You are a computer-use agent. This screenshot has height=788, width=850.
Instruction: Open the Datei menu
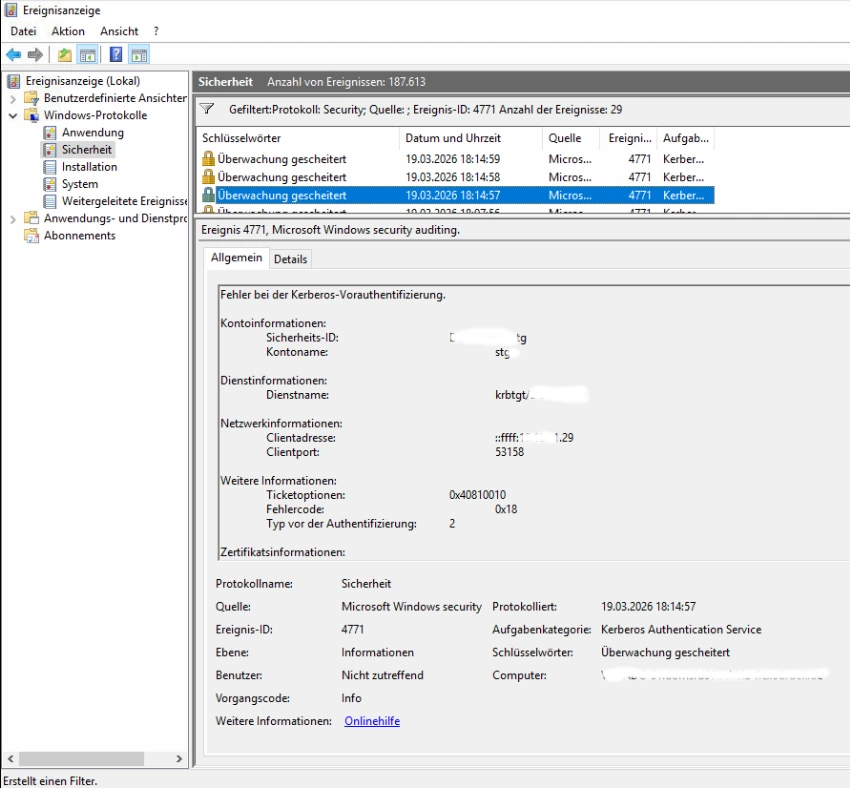click(23, 31)
